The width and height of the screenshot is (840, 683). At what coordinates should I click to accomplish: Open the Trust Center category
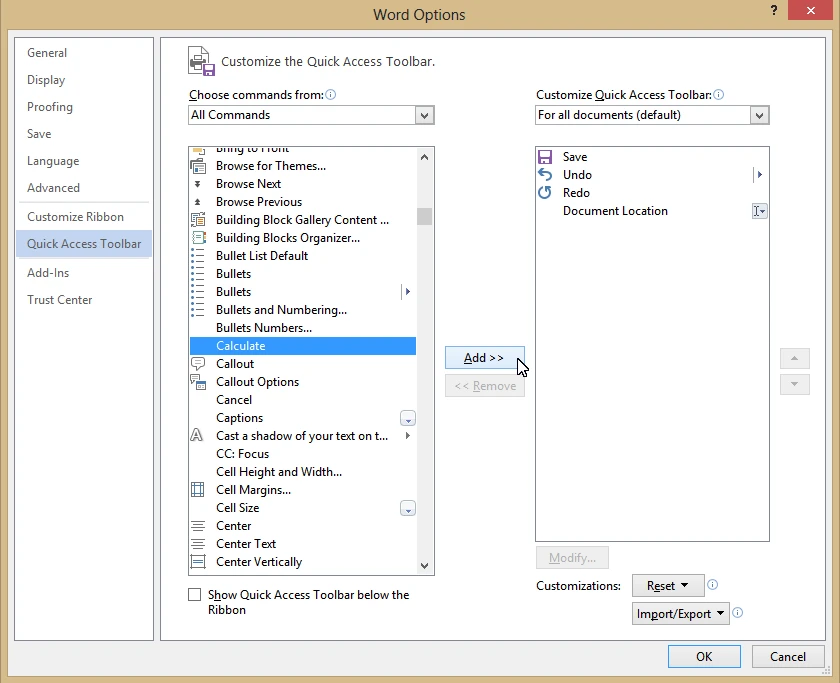coord(60,300)
